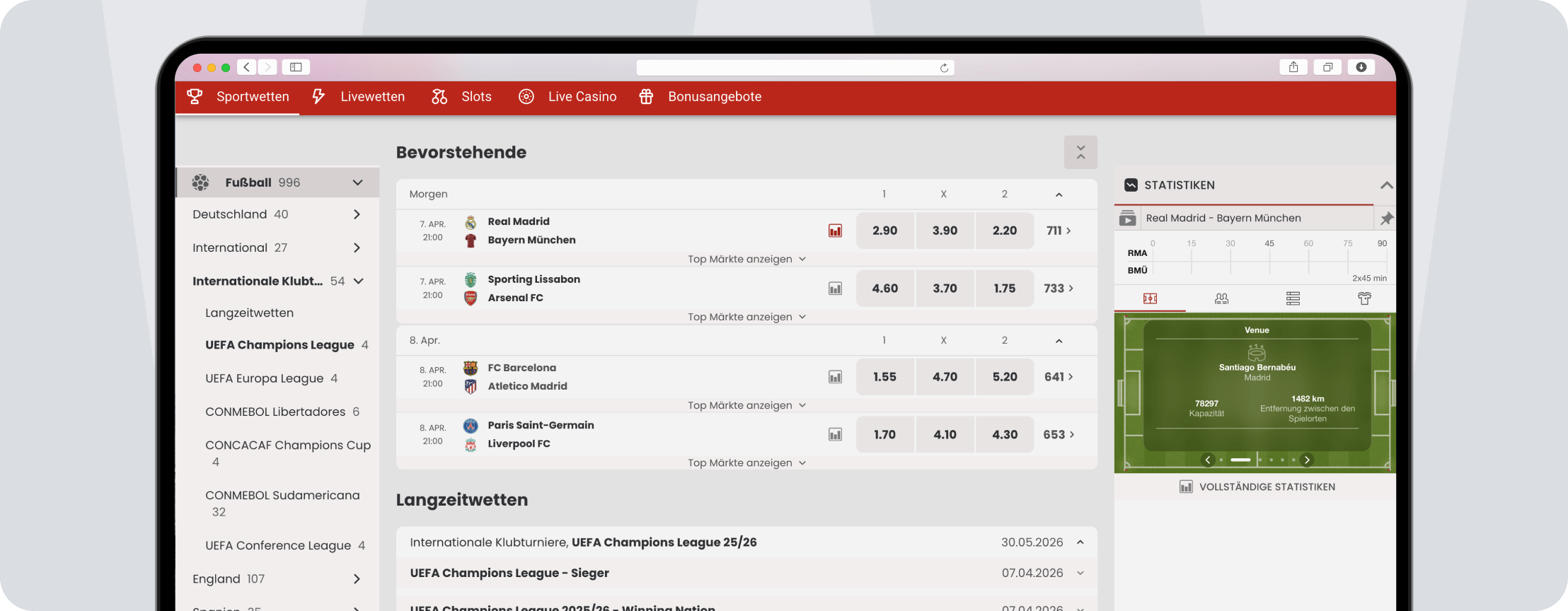Screen dimensions: 1568x611
Task: Select the standings table tab icon
Action: coord(1293,298)
